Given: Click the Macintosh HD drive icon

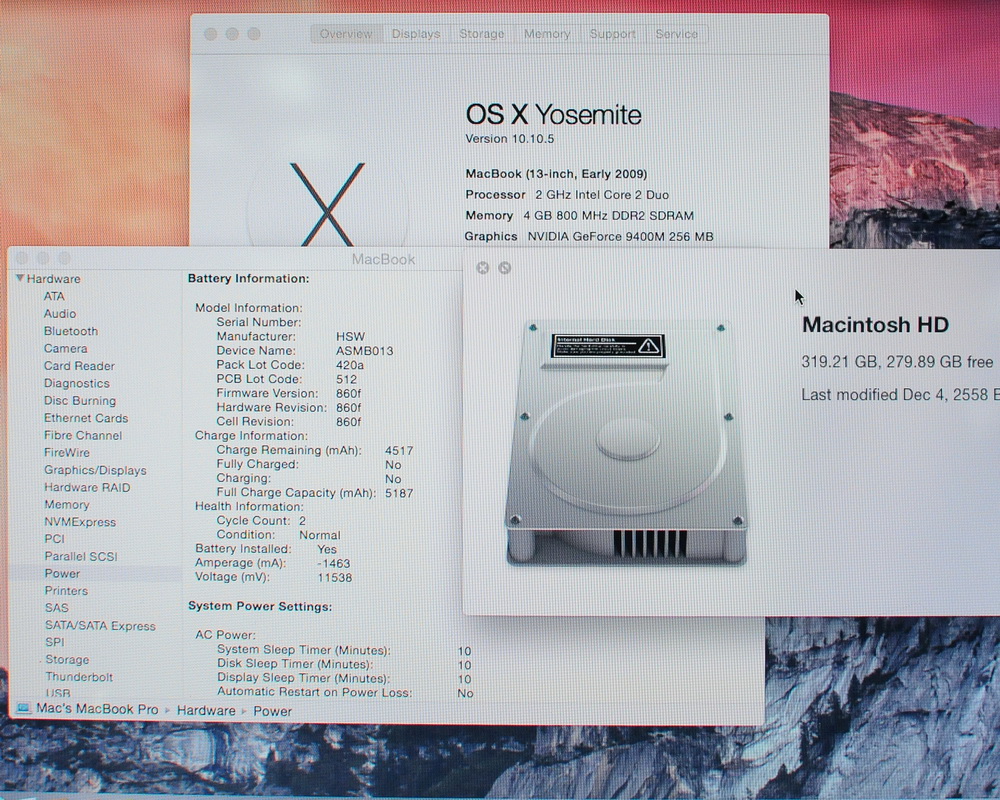Looking at the screenshot, I should pyautogui.click(x=626, y=444).
